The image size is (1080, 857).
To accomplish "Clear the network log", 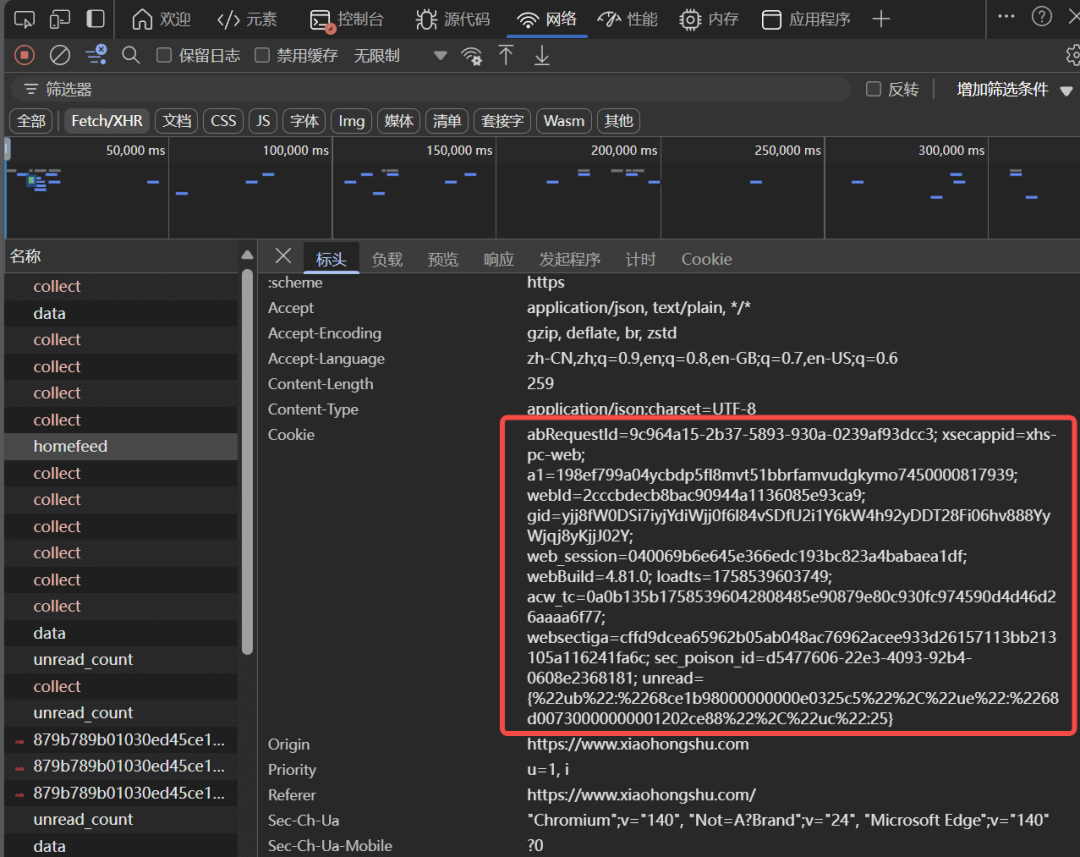I will point(60,56).
